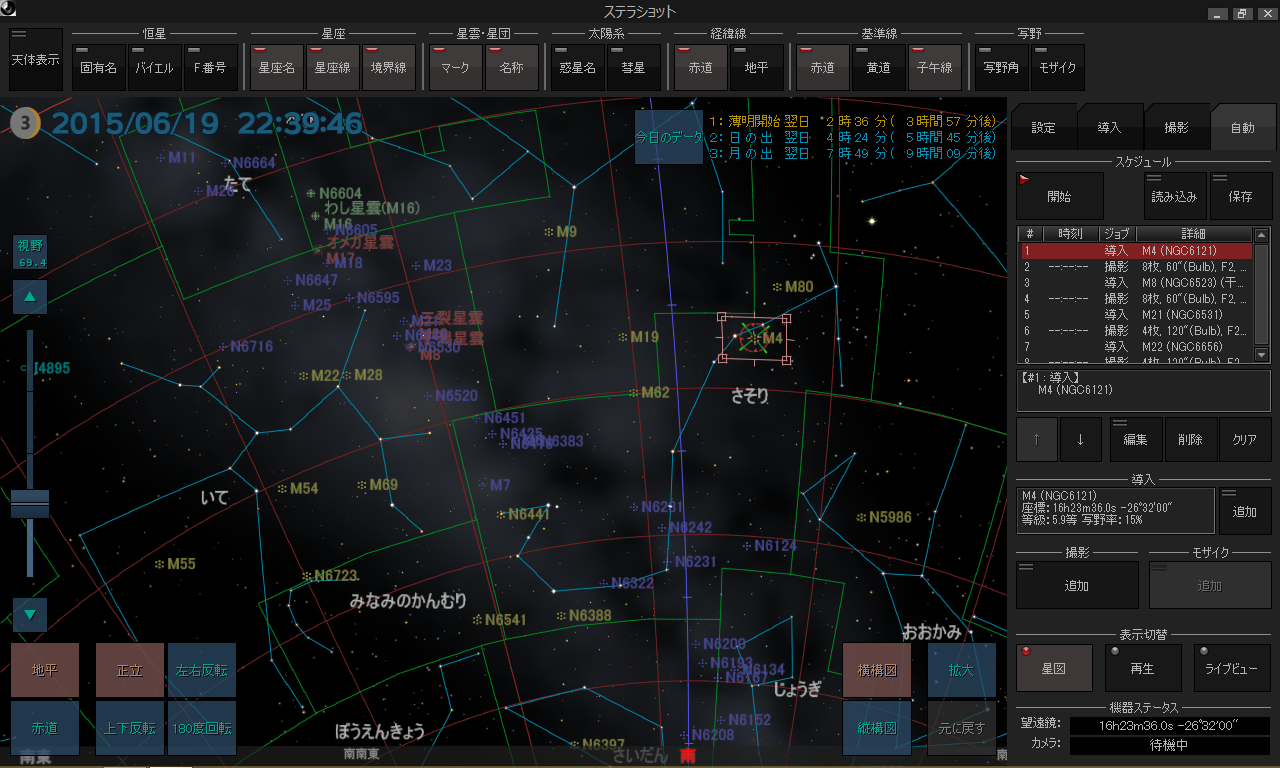Move schedule item up with ↑ arrow
Image resolution: width=1280 pixels, height=768 pixels.
click(x=1037, y=439)
